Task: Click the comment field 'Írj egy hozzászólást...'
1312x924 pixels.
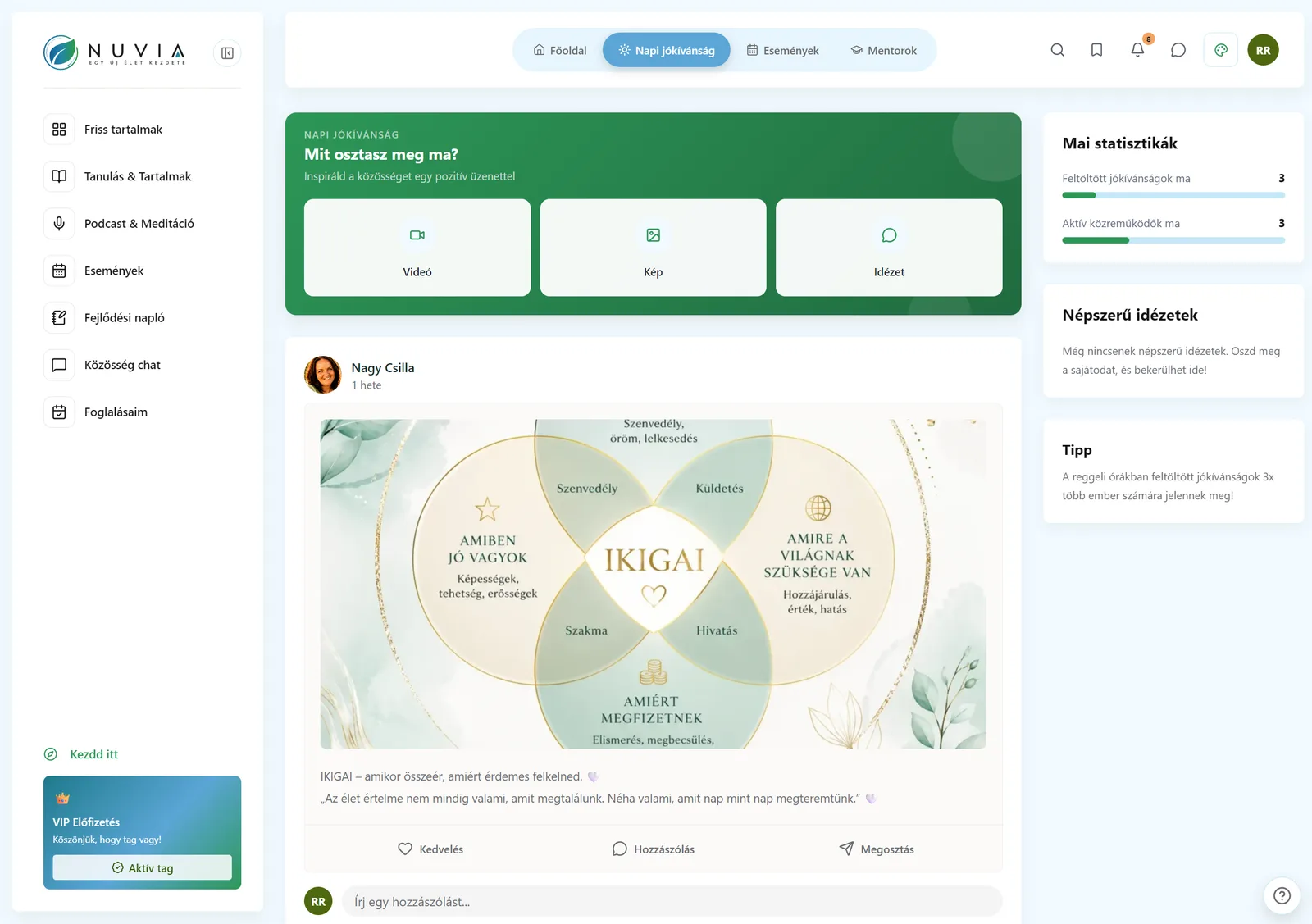Action: pyautogui.click(x=672, y=902)
